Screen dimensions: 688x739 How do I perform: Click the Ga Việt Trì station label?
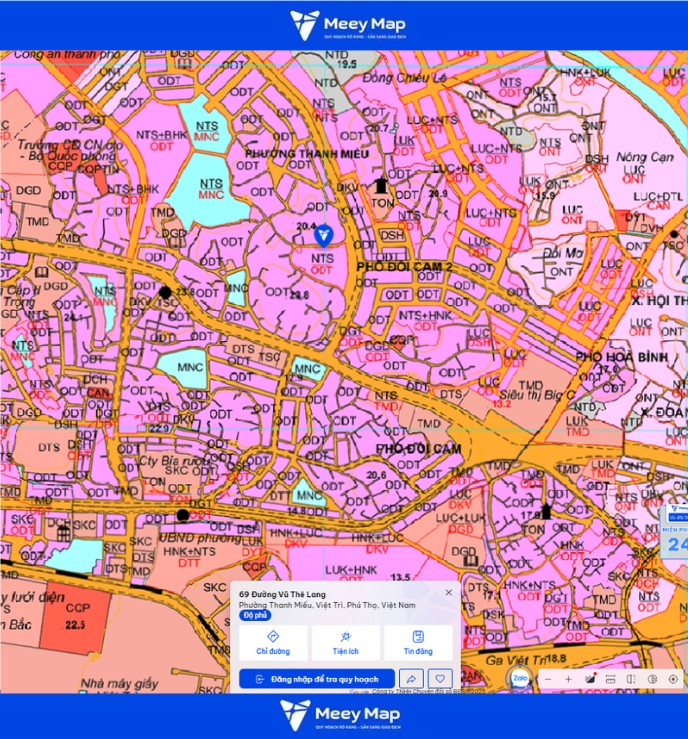(x=516, y=660)
